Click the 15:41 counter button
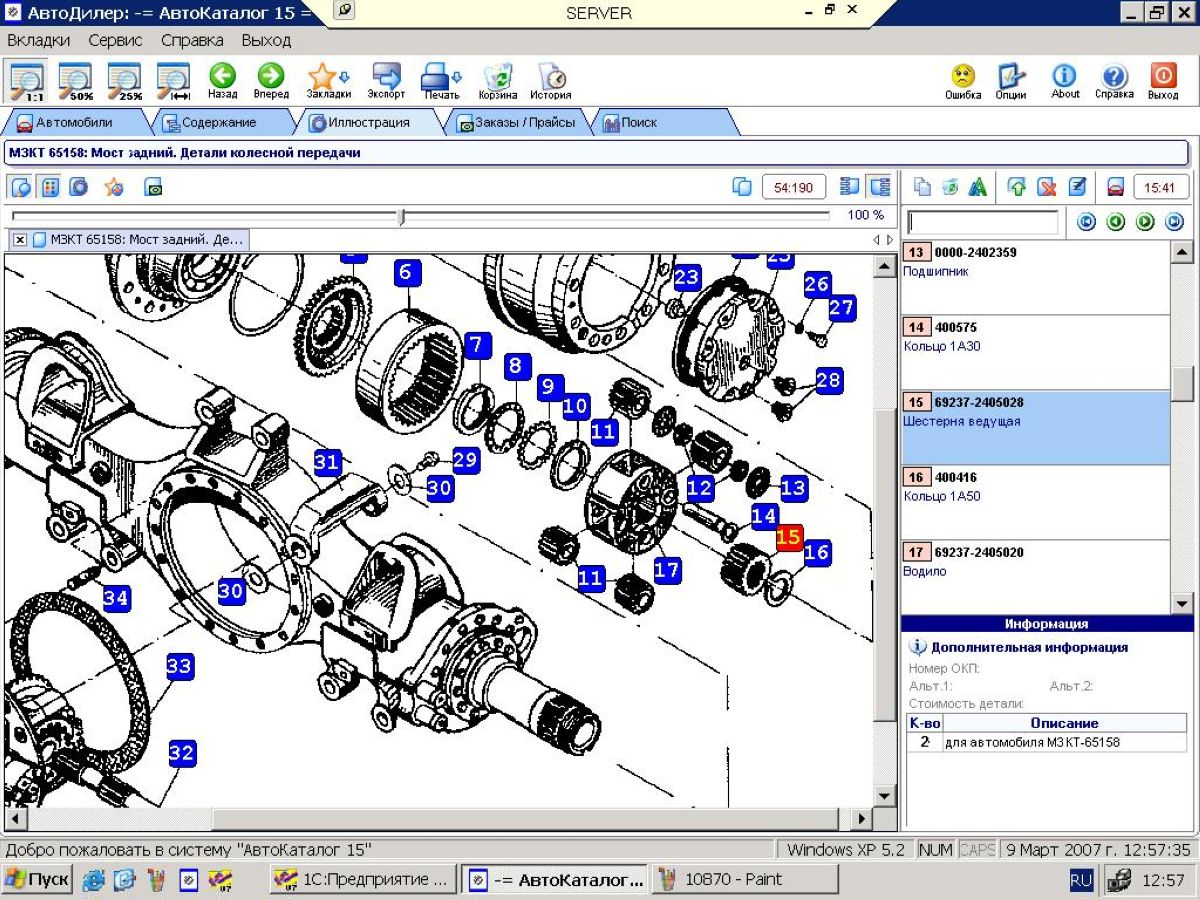Viewport: 1200px width, 900px height. pyautogui.click(x=1160, y=187)
